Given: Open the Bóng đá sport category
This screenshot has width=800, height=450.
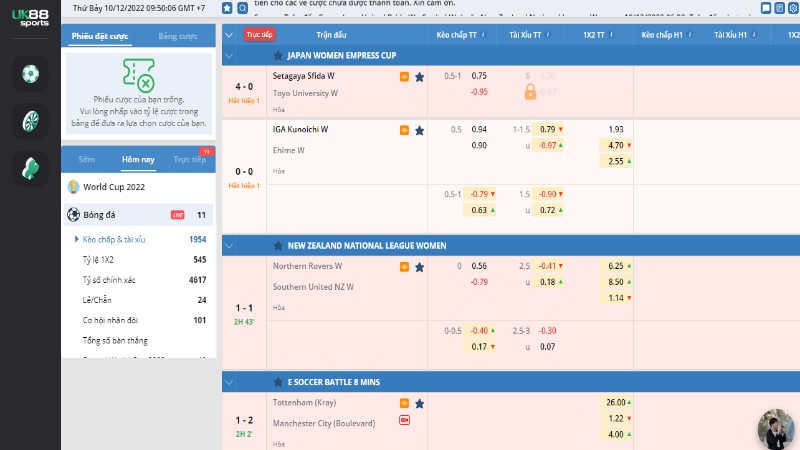Looking at the screenshot, I should click(138, 215).
